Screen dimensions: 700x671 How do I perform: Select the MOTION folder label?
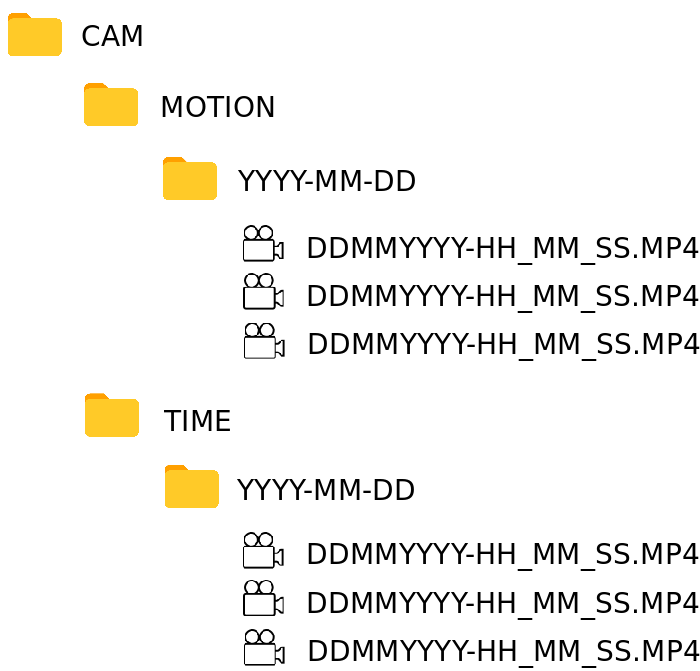pos(217,107)
